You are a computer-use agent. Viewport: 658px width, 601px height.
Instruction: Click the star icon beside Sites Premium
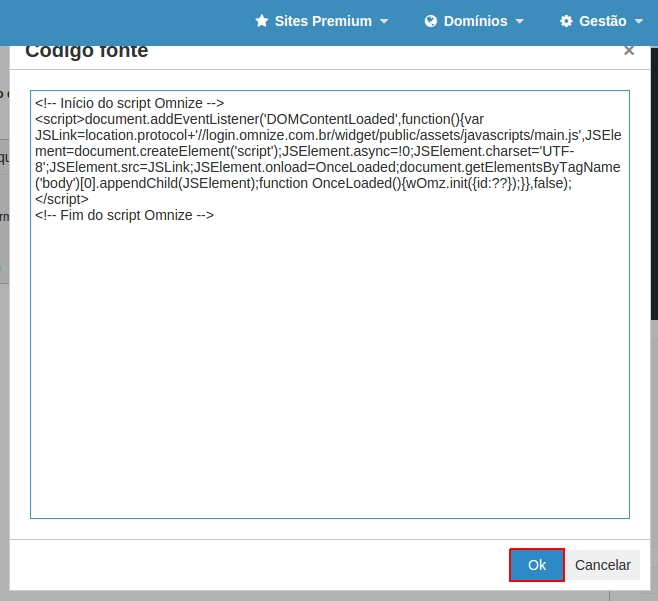coord(262,21)
